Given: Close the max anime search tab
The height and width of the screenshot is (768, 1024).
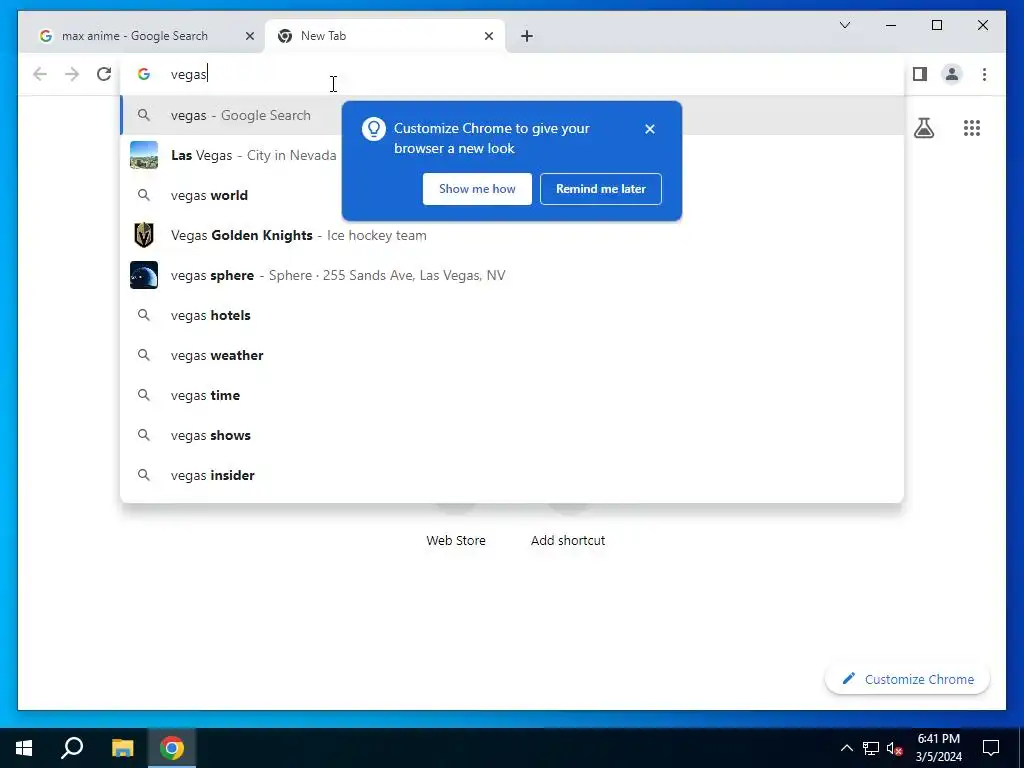Looking at the screenshot, I should point(249,36).
